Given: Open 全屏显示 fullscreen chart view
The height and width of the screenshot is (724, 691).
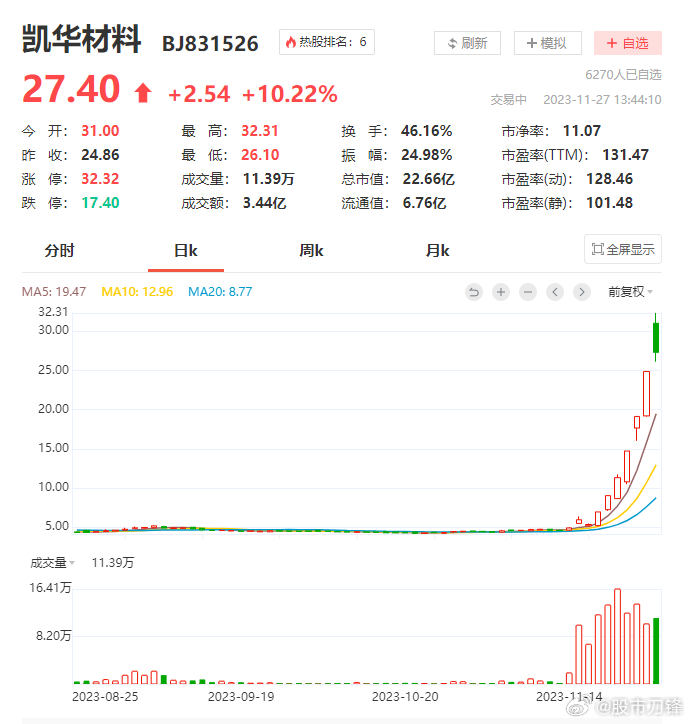Looking at the screenshot, I should coord(623,249).
